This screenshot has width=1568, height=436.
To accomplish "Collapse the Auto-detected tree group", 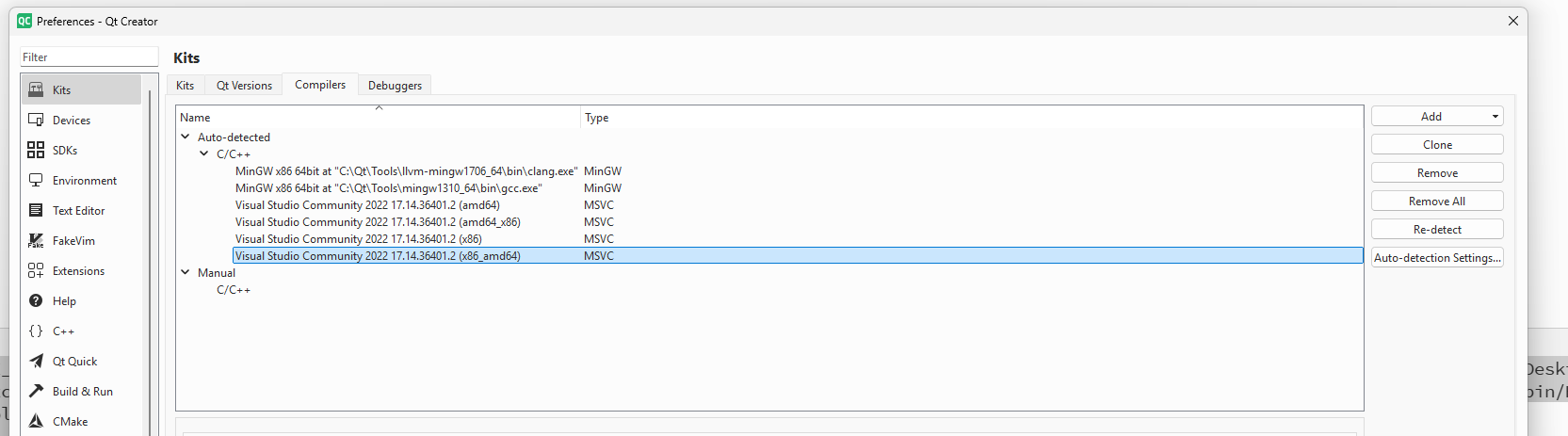I will click(x=186, y=137).
